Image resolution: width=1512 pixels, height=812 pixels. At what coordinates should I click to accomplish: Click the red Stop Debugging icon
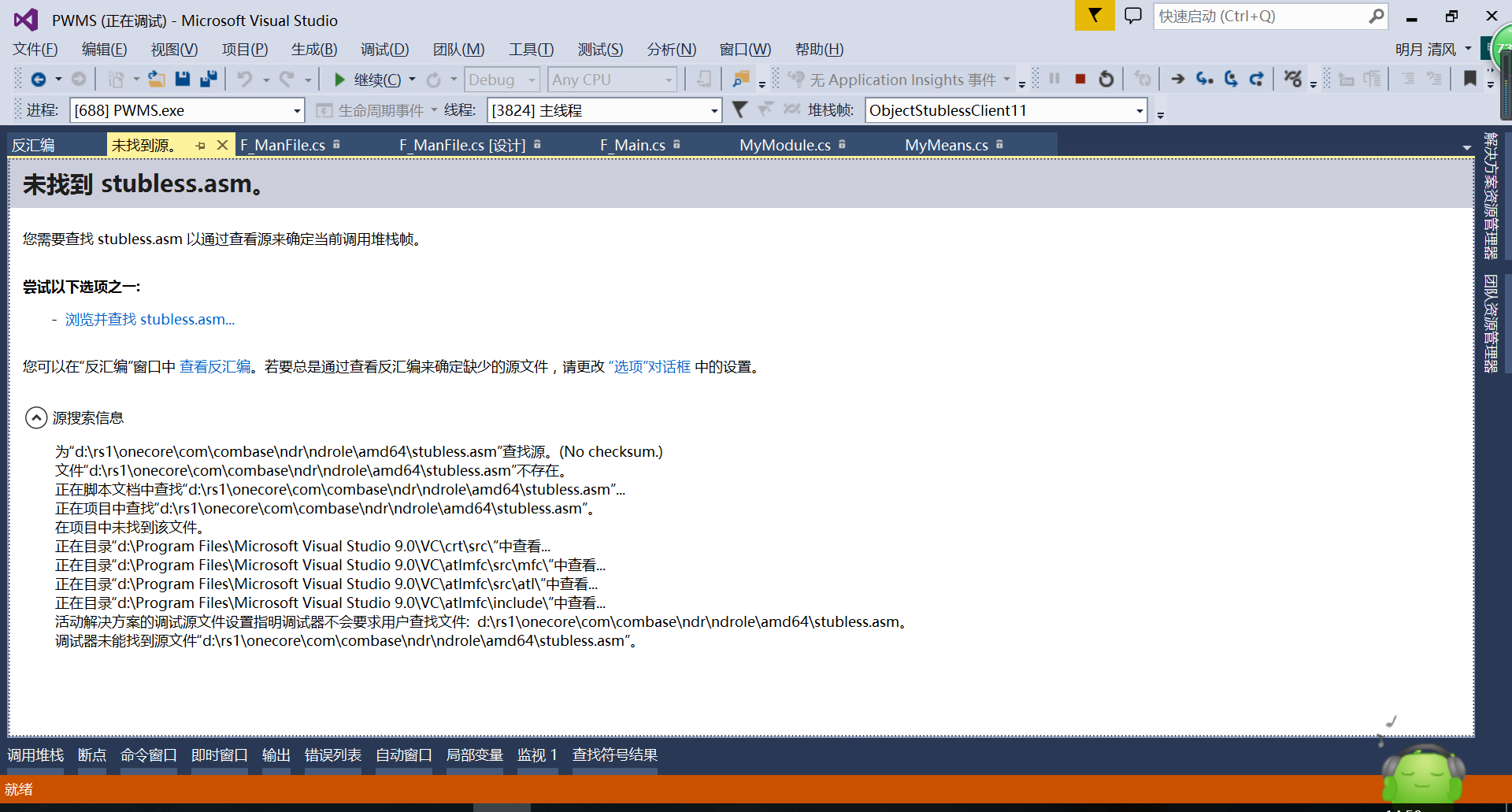point(1080,80)
